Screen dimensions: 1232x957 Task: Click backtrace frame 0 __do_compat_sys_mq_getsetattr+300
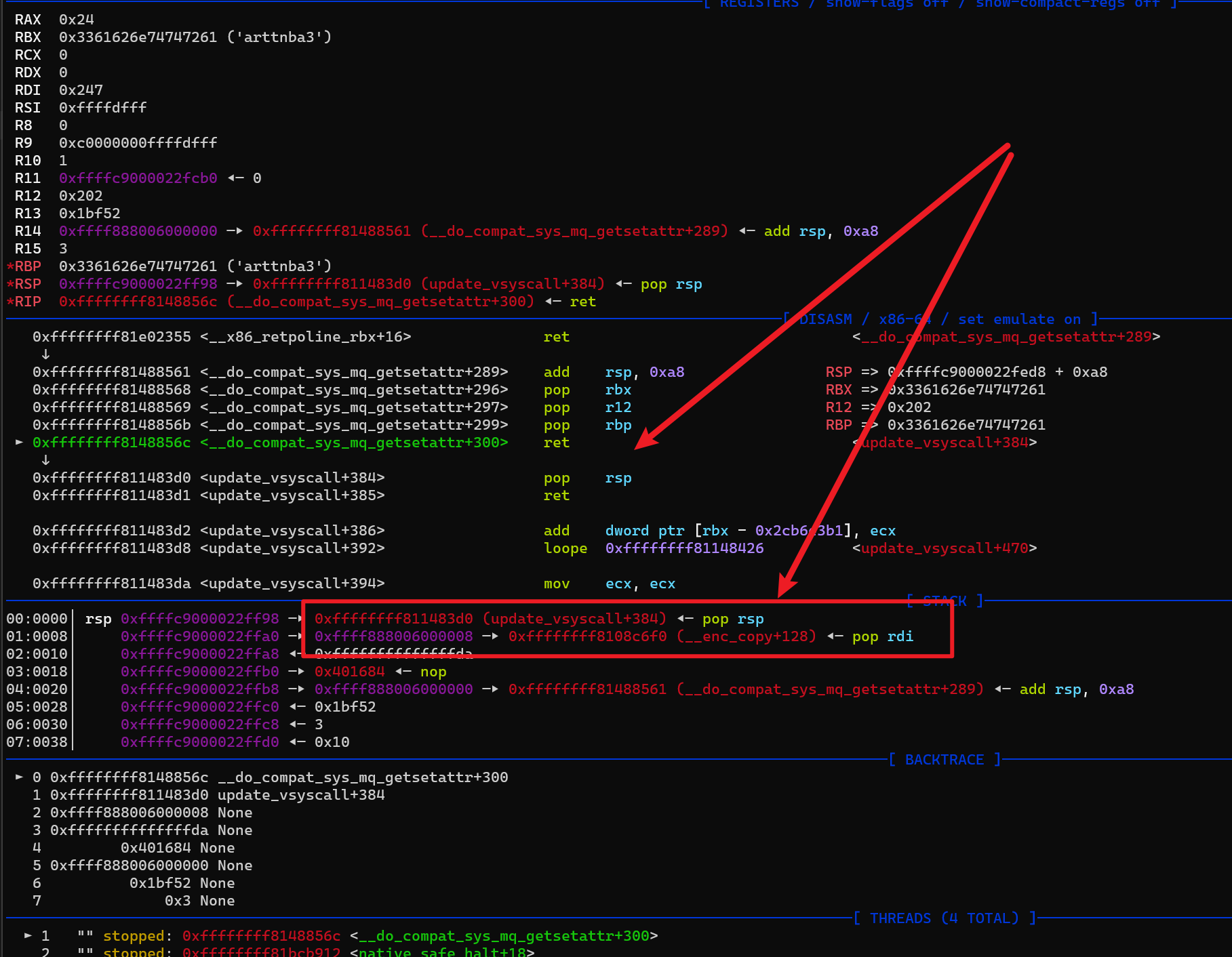pyautogui.click(x=271, y=777)
